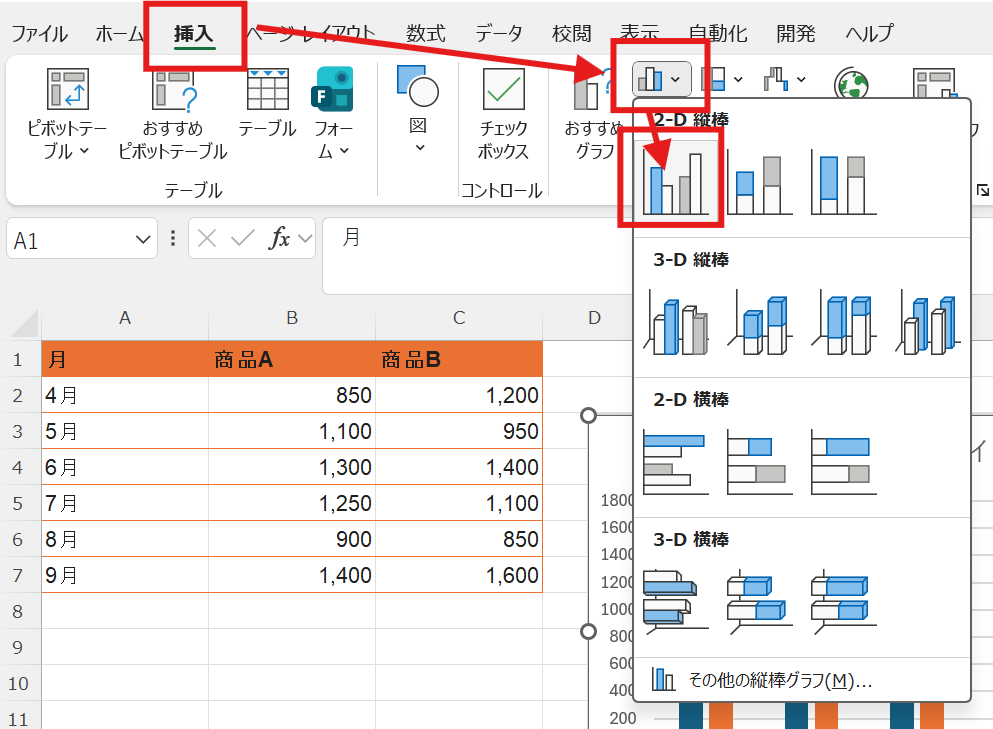Image resolution: width=993 pixels, height=729 pixels.
Task: Switch to the データ ribbon tab
Action: [497, 32]
